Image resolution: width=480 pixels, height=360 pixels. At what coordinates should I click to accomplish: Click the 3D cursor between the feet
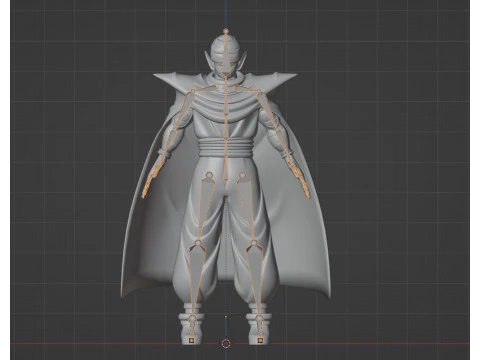coord(226,343)
